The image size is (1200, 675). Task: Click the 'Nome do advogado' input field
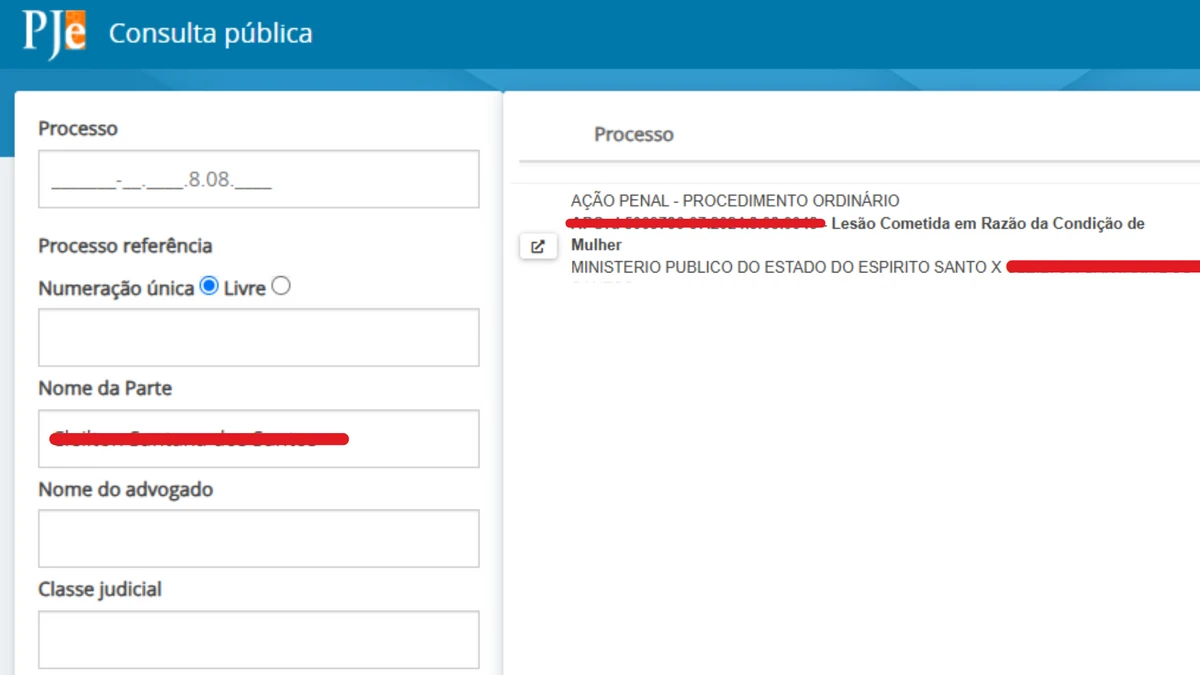pyautogui.click(x=258, y=538)
